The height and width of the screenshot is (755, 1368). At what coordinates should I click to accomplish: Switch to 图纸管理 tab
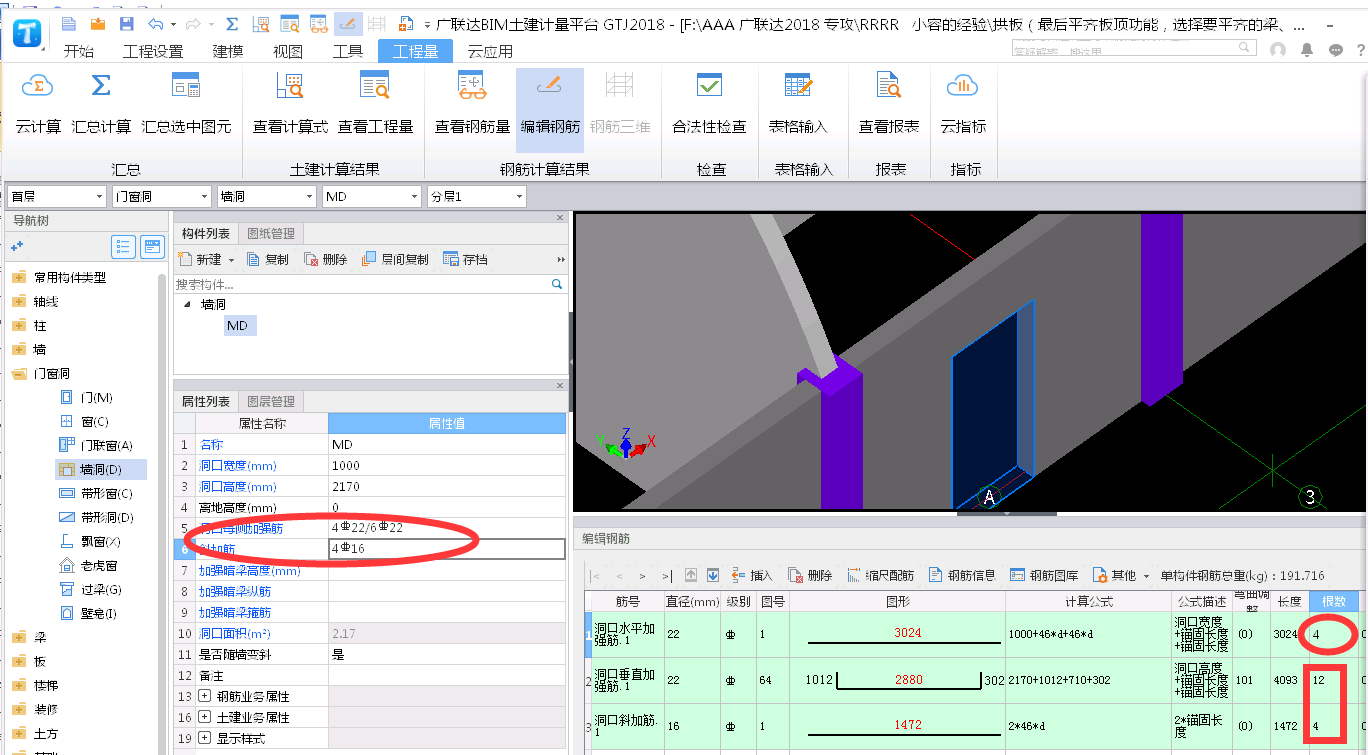coord(270,234)
